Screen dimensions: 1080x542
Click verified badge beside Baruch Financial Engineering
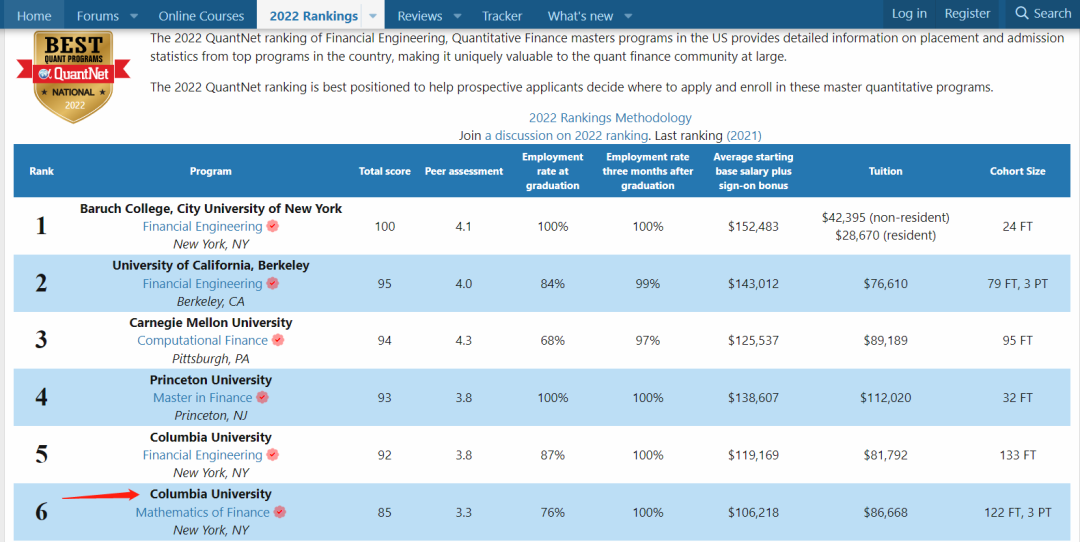pyautogui.click(x=273, y=226)
